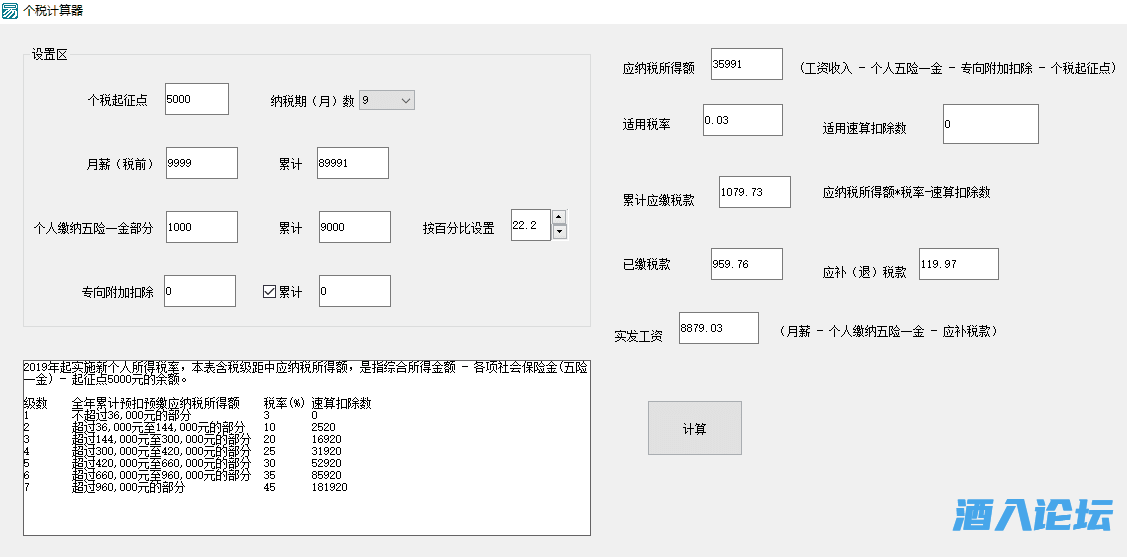Click the 个税起征点 input field

(196, 99)
